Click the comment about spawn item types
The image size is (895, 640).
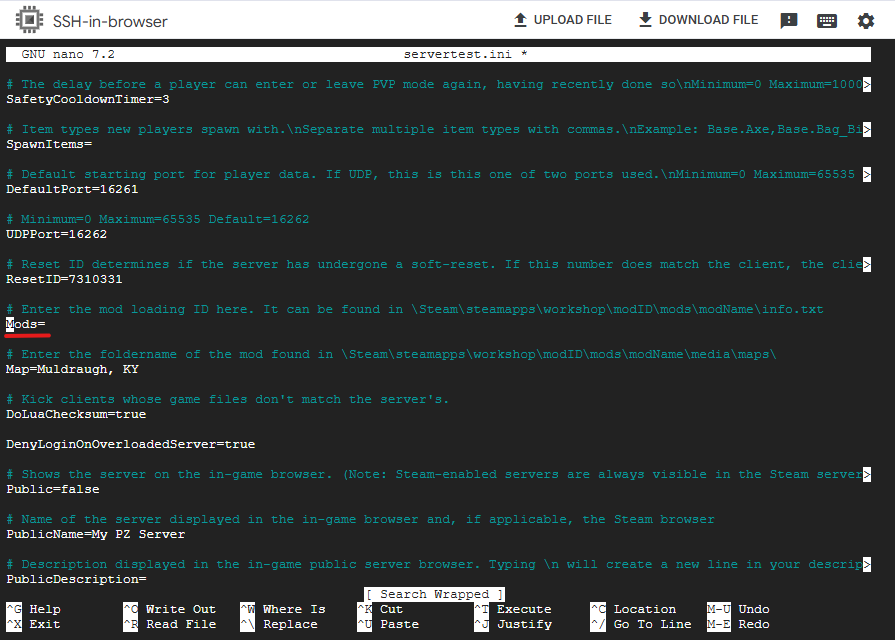coord(434,130)
